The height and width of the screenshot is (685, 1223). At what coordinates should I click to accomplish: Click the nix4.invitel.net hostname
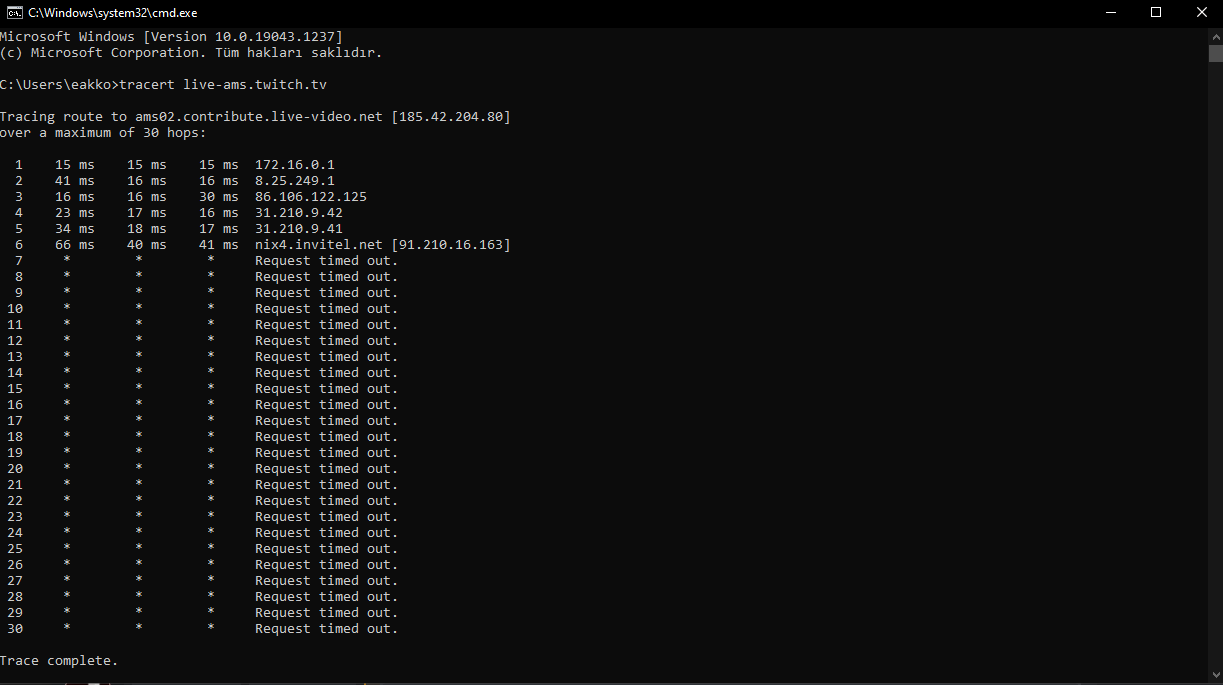319,244
